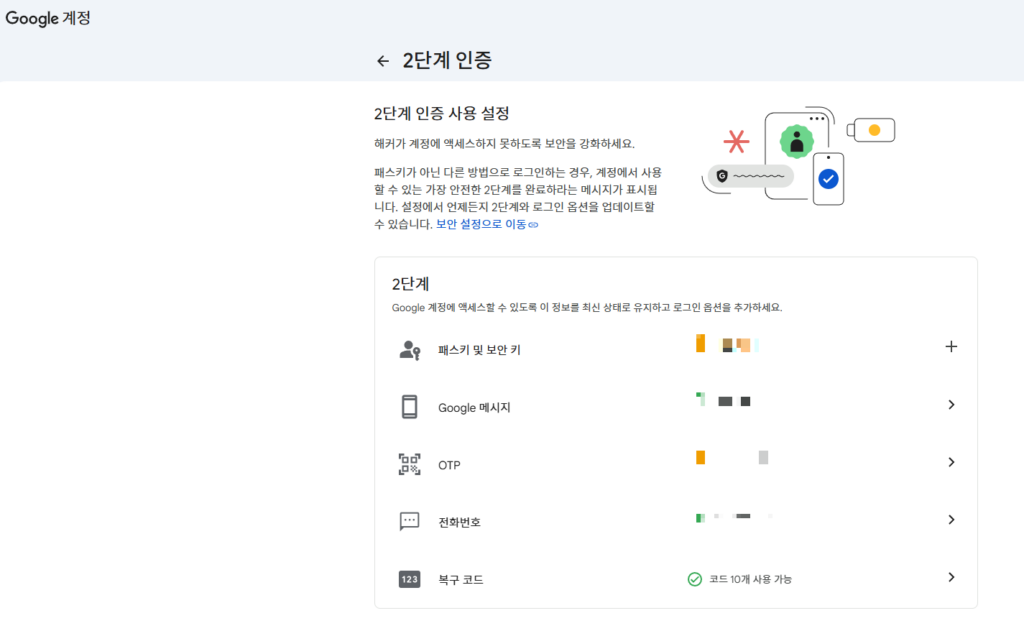Click the speech bubble icon beside 전화번호
Viewport: 1024px width, 626px height.
click(409, 519)
